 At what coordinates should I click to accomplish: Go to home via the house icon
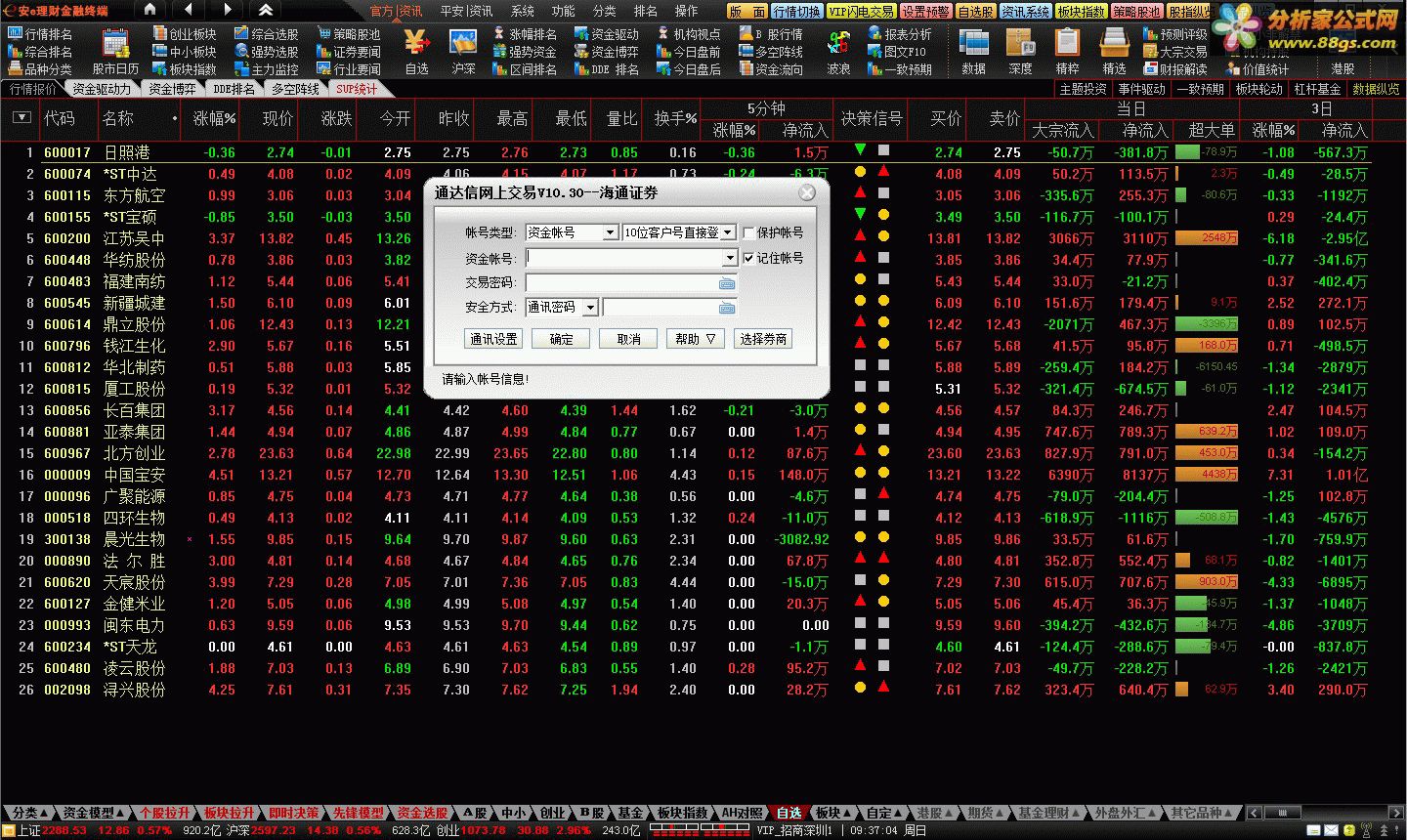(x=149, y=10)
